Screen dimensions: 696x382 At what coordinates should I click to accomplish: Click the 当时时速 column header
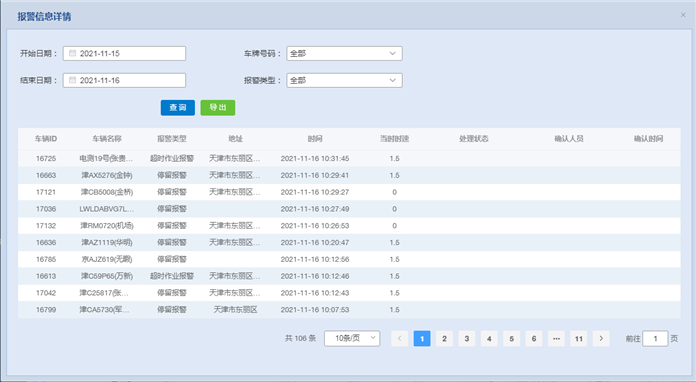[x=394, y=139]
